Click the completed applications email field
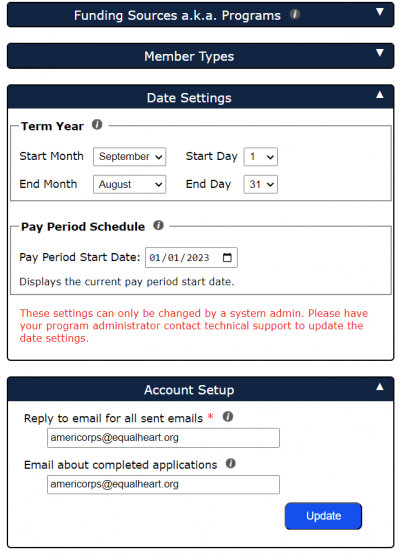400x555 pixels. 163,484
